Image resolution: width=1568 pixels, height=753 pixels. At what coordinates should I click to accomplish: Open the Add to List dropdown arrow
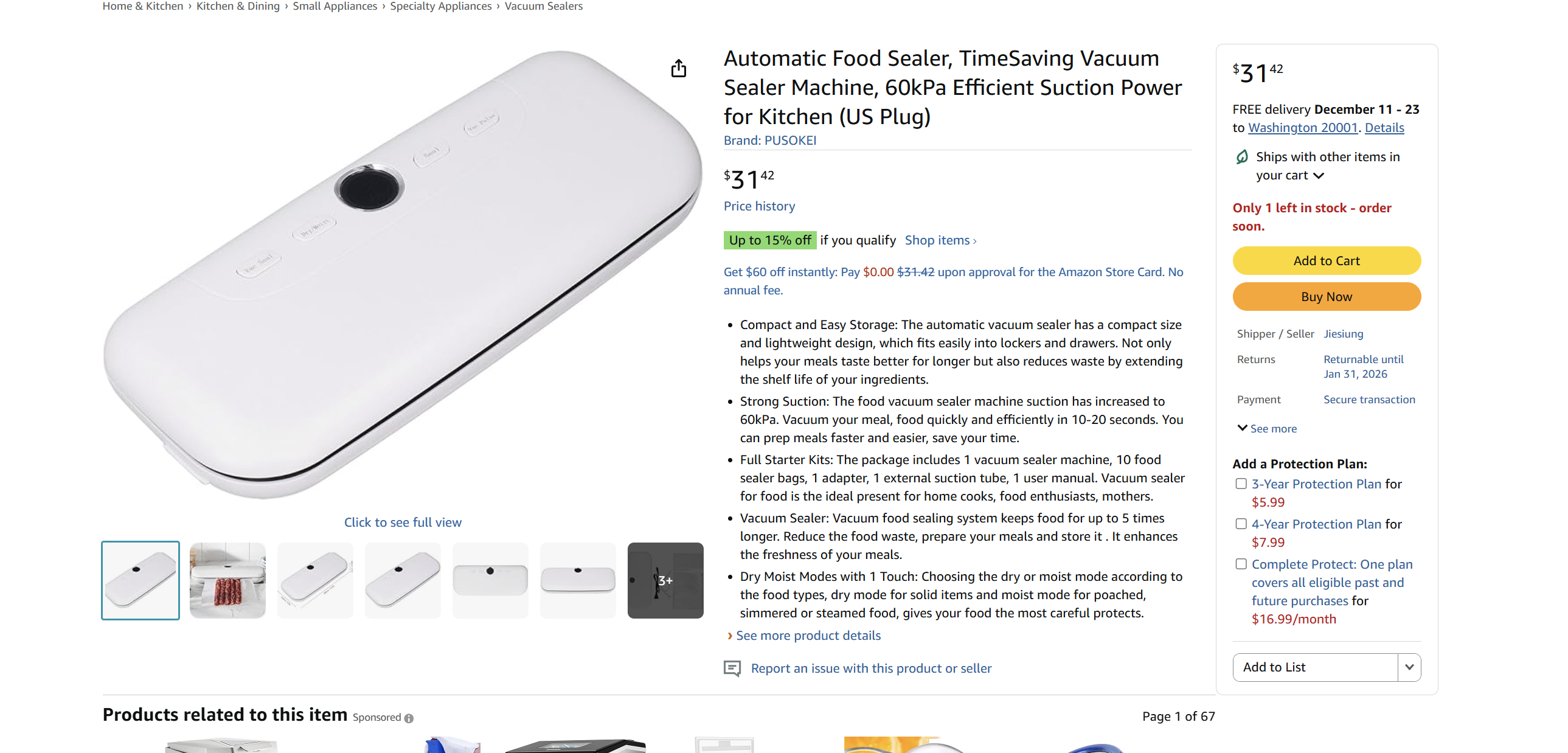click(1410, 667)
